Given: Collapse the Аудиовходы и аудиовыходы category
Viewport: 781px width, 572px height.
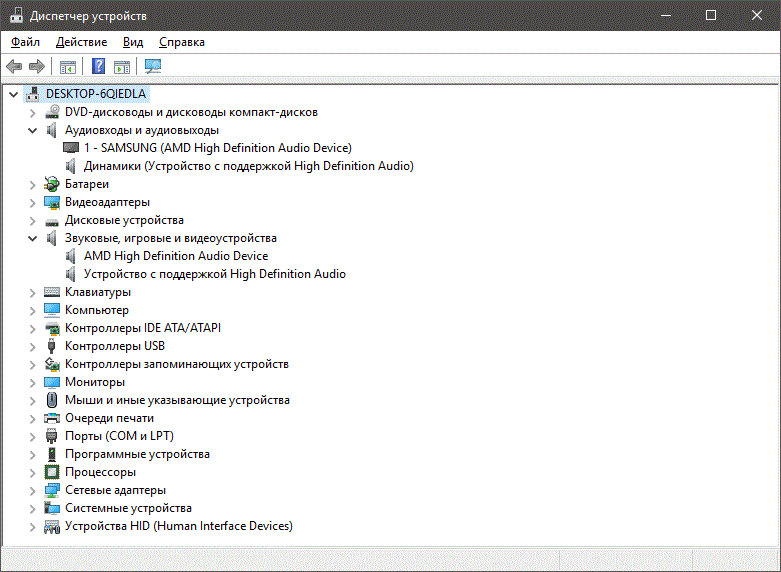Looking at the screenshot, I should (32, 131).
